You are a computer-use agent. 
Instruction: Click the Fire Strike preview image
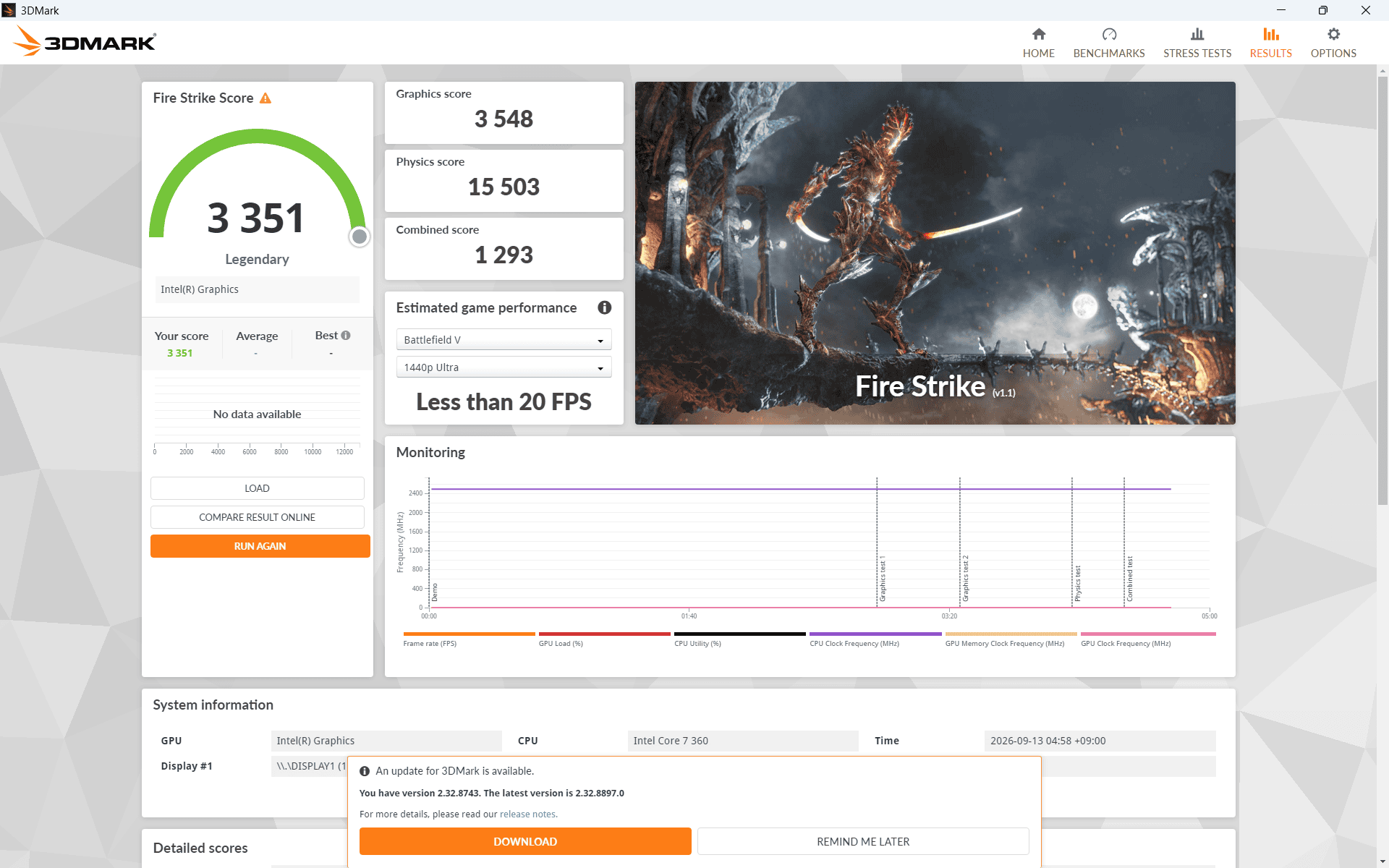click(x=935, y=253)
